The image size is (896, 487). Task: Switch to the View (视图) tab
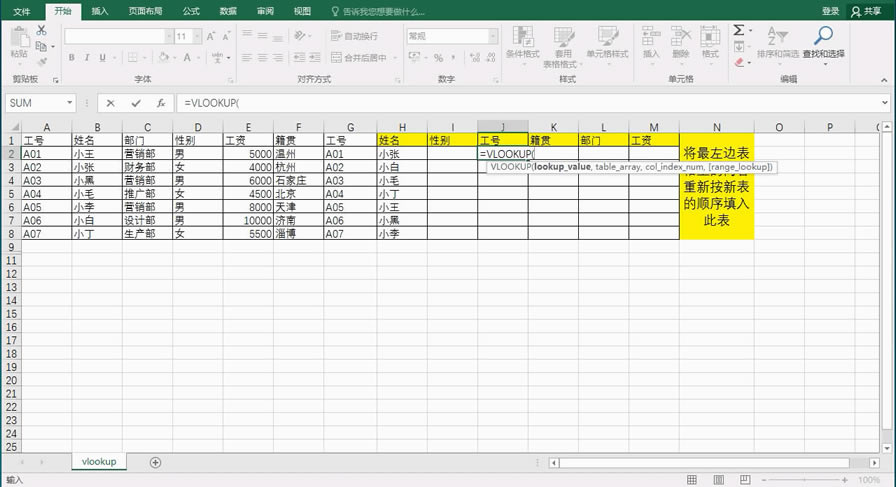click(302, 11)
